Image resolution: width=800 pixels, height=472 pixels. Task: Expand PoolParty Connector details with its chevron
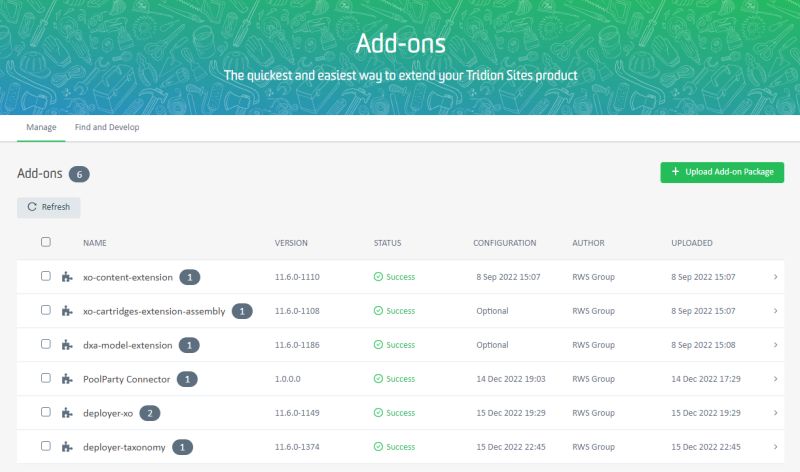[x=776, y=379]
